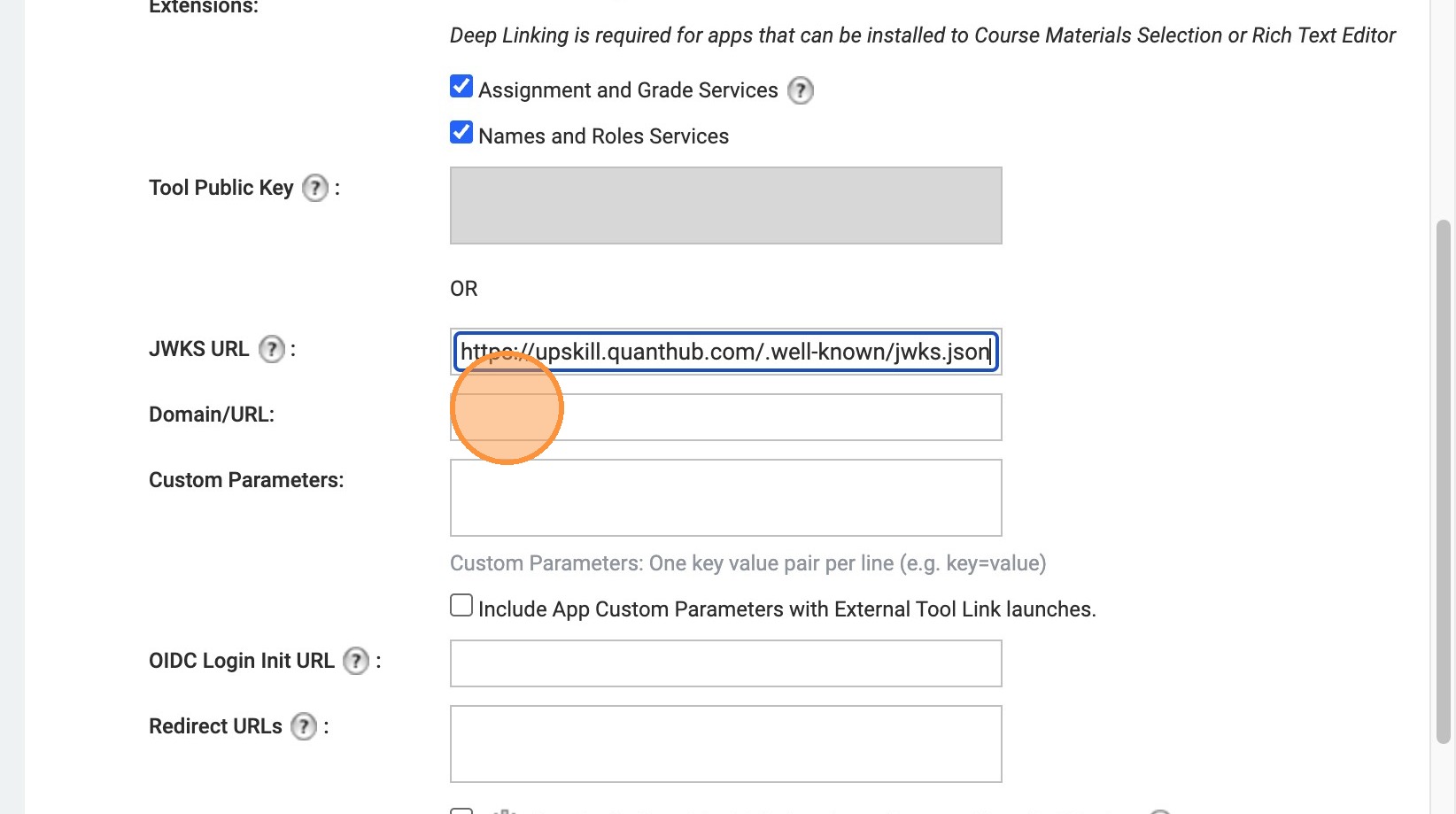Image resolution: width=1456 pixels, height=814 pixels.
Task: Uncheck Assignment and Grade Services
Action: pos(461,87)
